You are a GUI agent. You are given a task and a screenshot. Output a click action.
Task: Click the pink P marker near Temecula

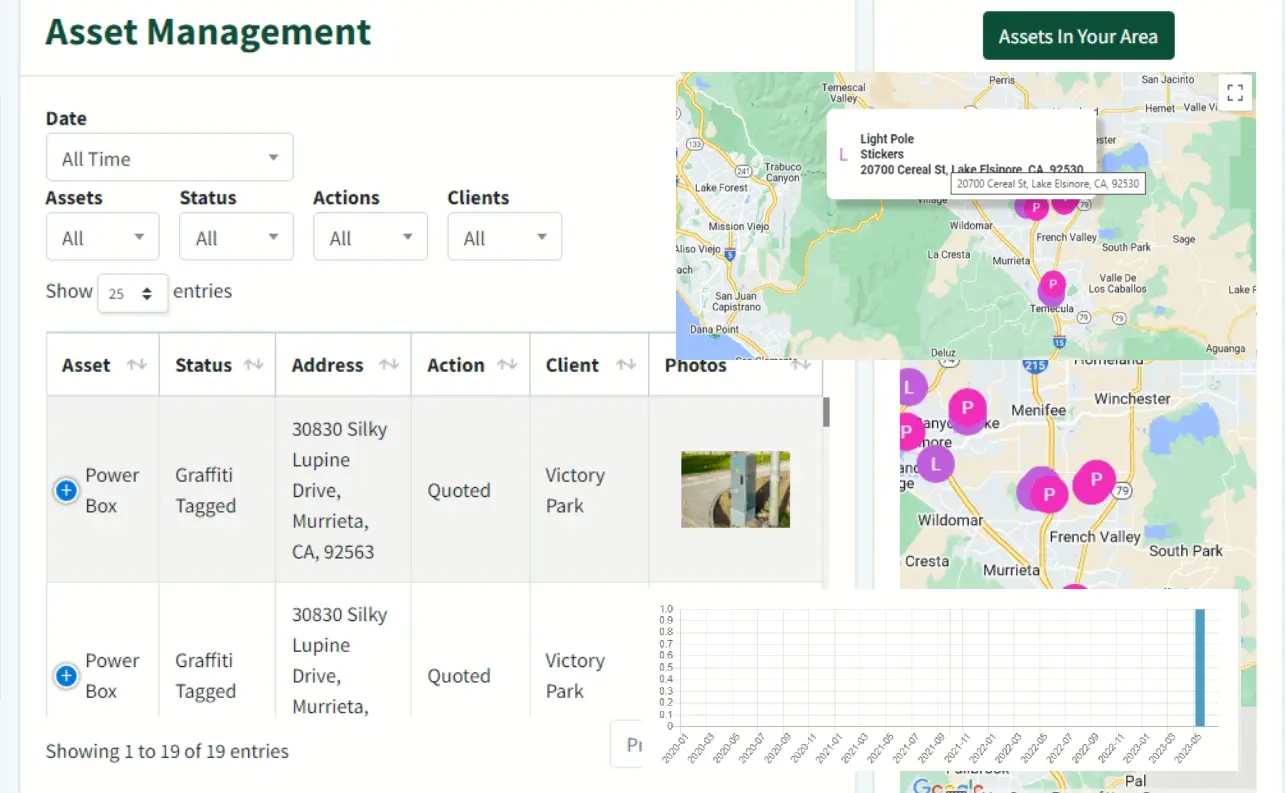[x=1052, y=285]
